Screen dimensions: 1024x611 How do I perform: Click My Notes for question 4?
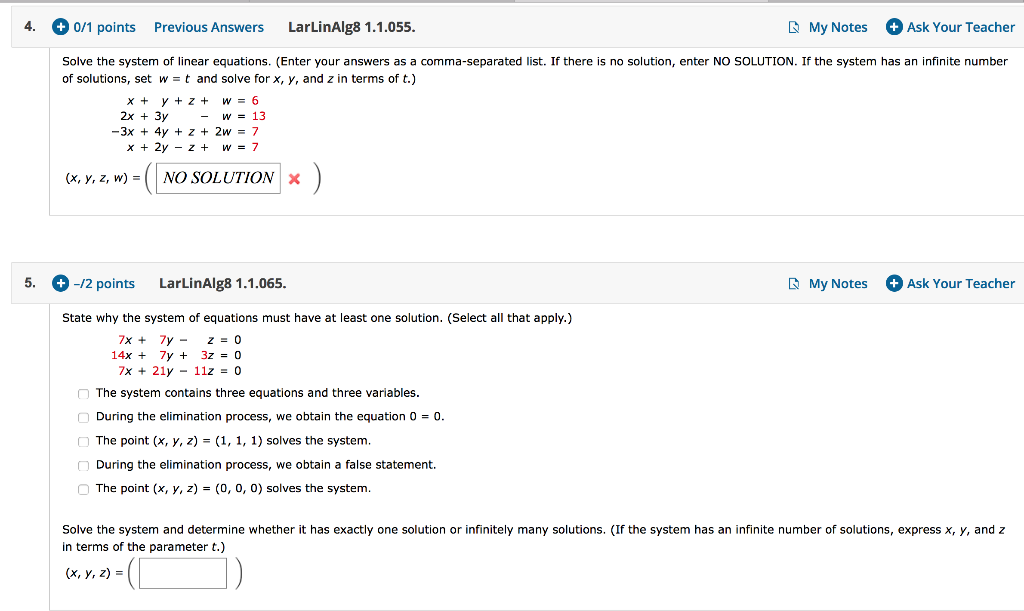(x=836, y=27)
